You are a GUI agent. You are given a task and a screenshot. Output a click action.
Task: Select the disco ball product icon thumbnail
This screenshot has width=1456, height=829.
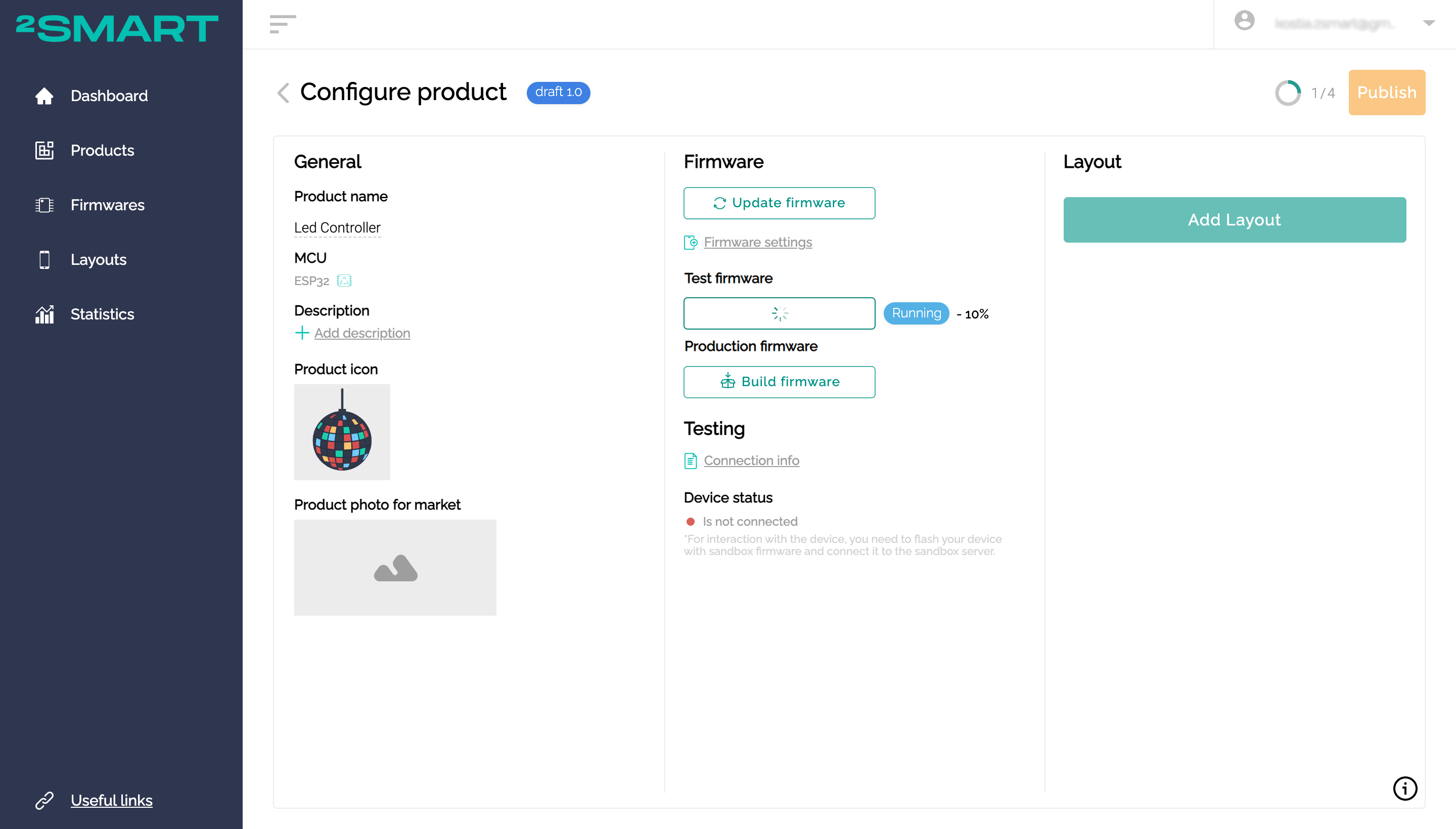coord(342,432)
